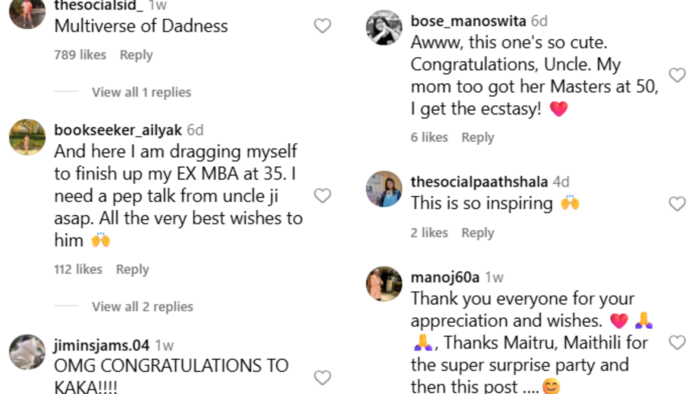Like jiminsjams.04's congratulations comment

coord(322,377)
